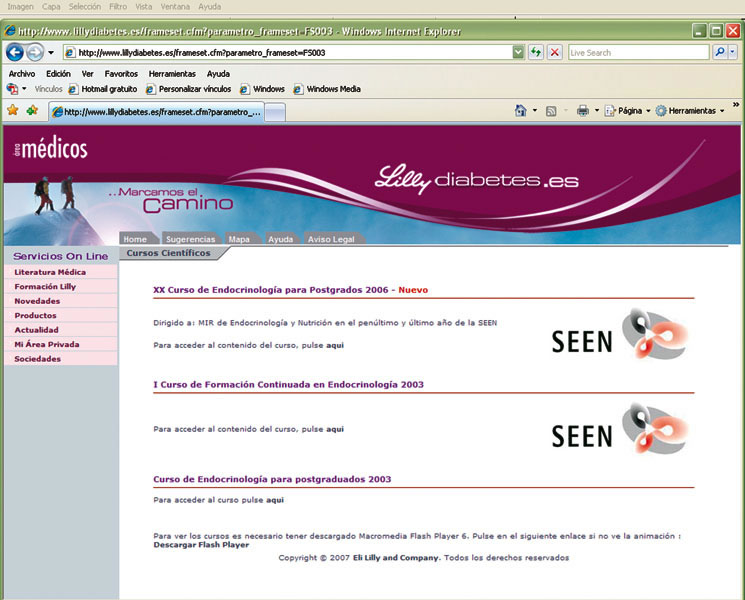The image size is (745, 600).
Task: Expand the Home icon dropdown arrow
Action: pos(535,111)
